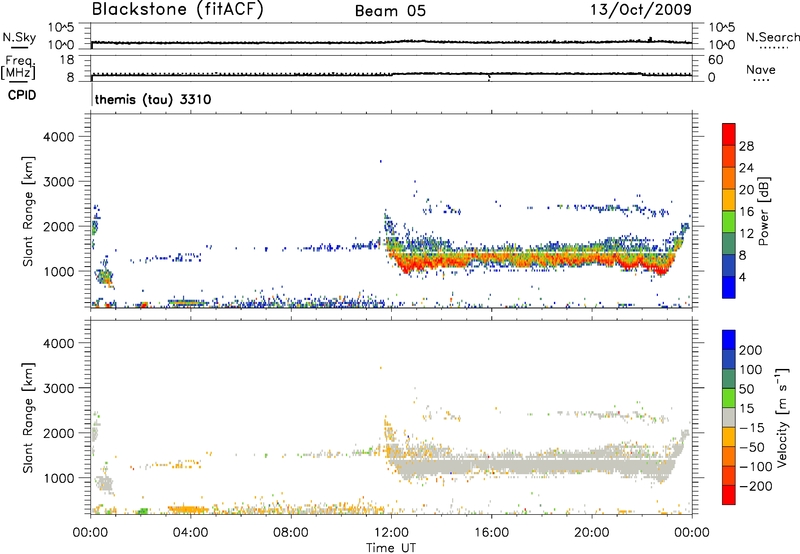Click the "Slant Range [km]" label of power panel
The height and width of the screenshot is (554, 800).
(x=28, y=211)
